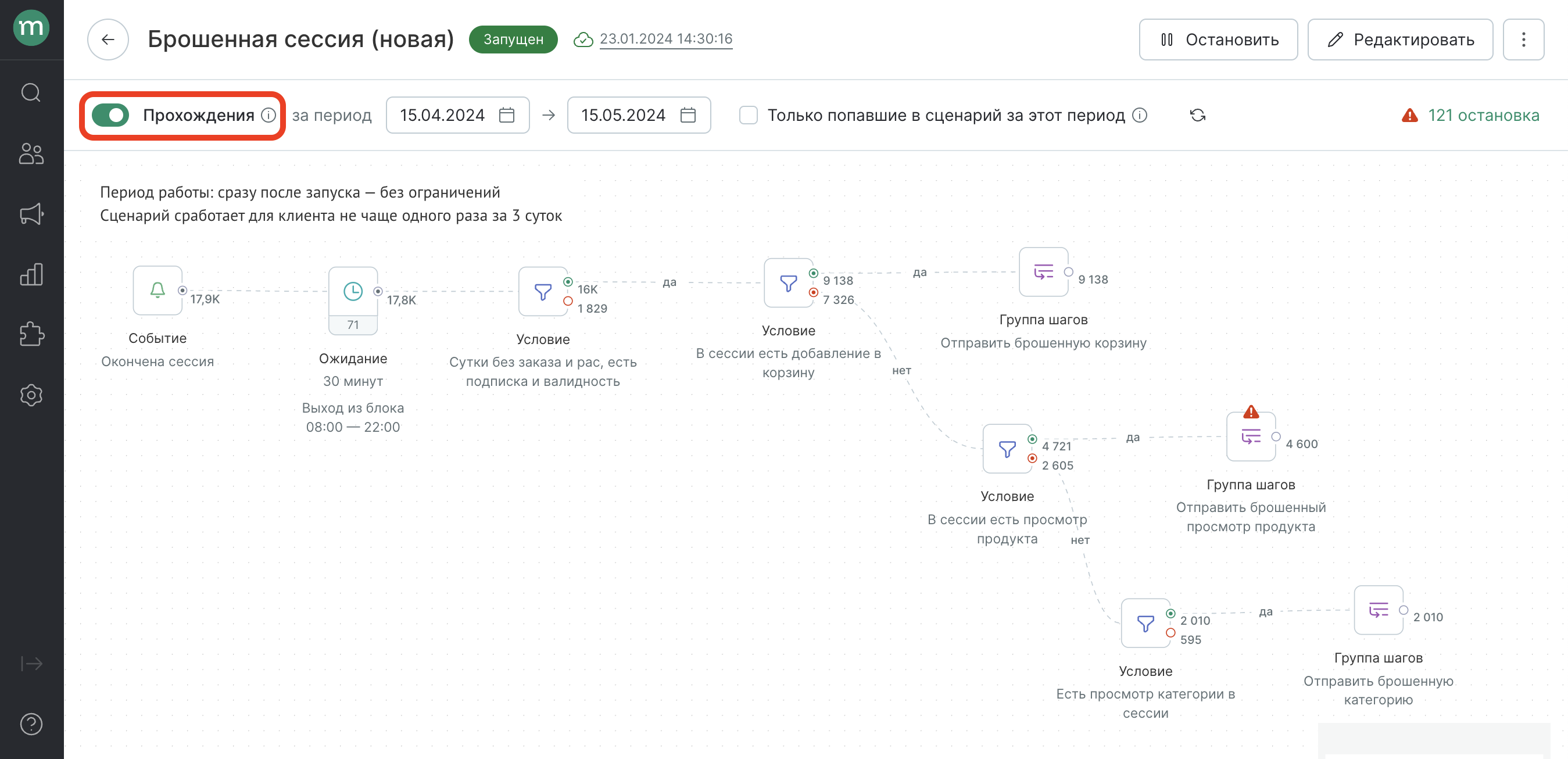Select the Отправить брошенную корзину step group block

pos(1043,272)
